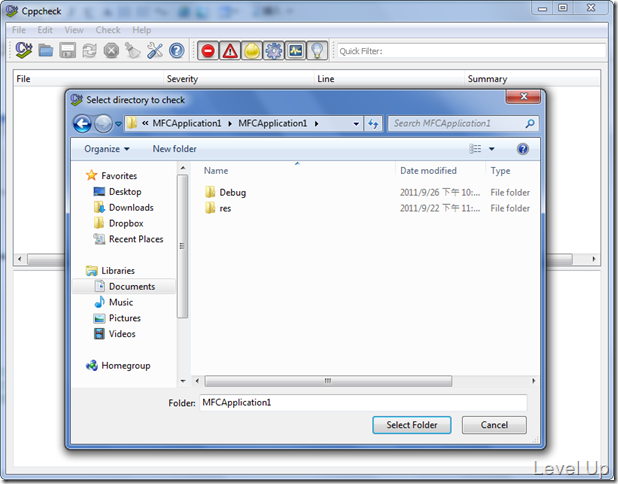618x484 pixels.
Task: Click the Stop checking toolbar icon
Action: (x=112, y=51)
